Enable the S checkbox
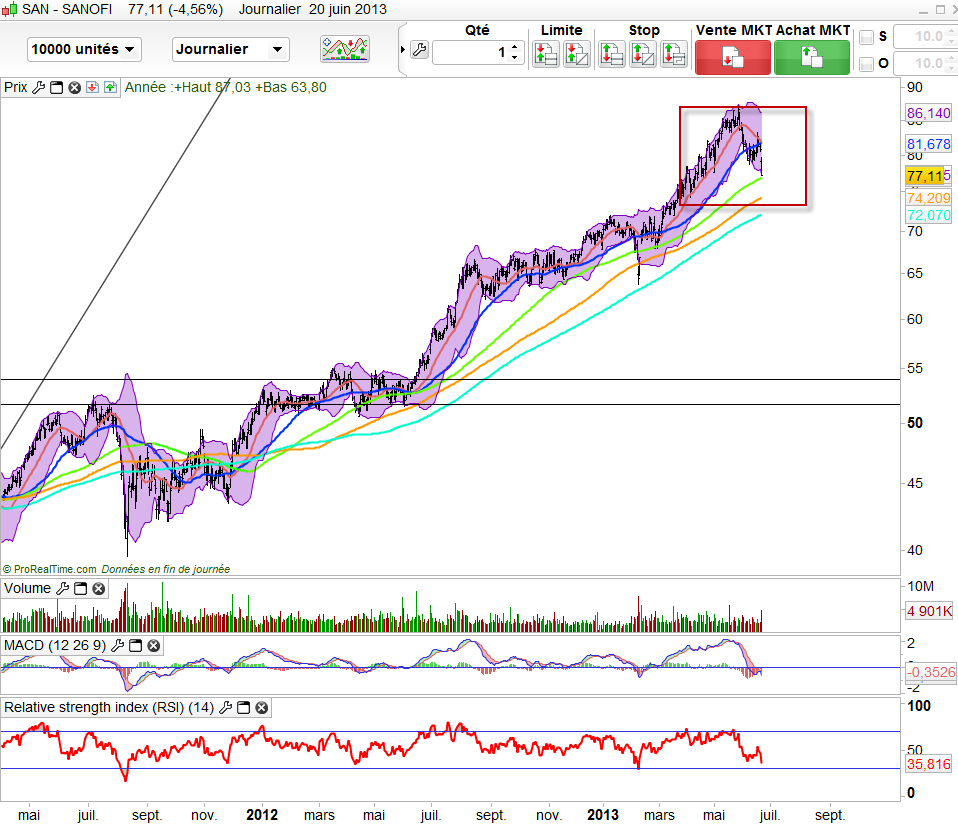Viewport: 958px width, 824px height. (866, 38)
